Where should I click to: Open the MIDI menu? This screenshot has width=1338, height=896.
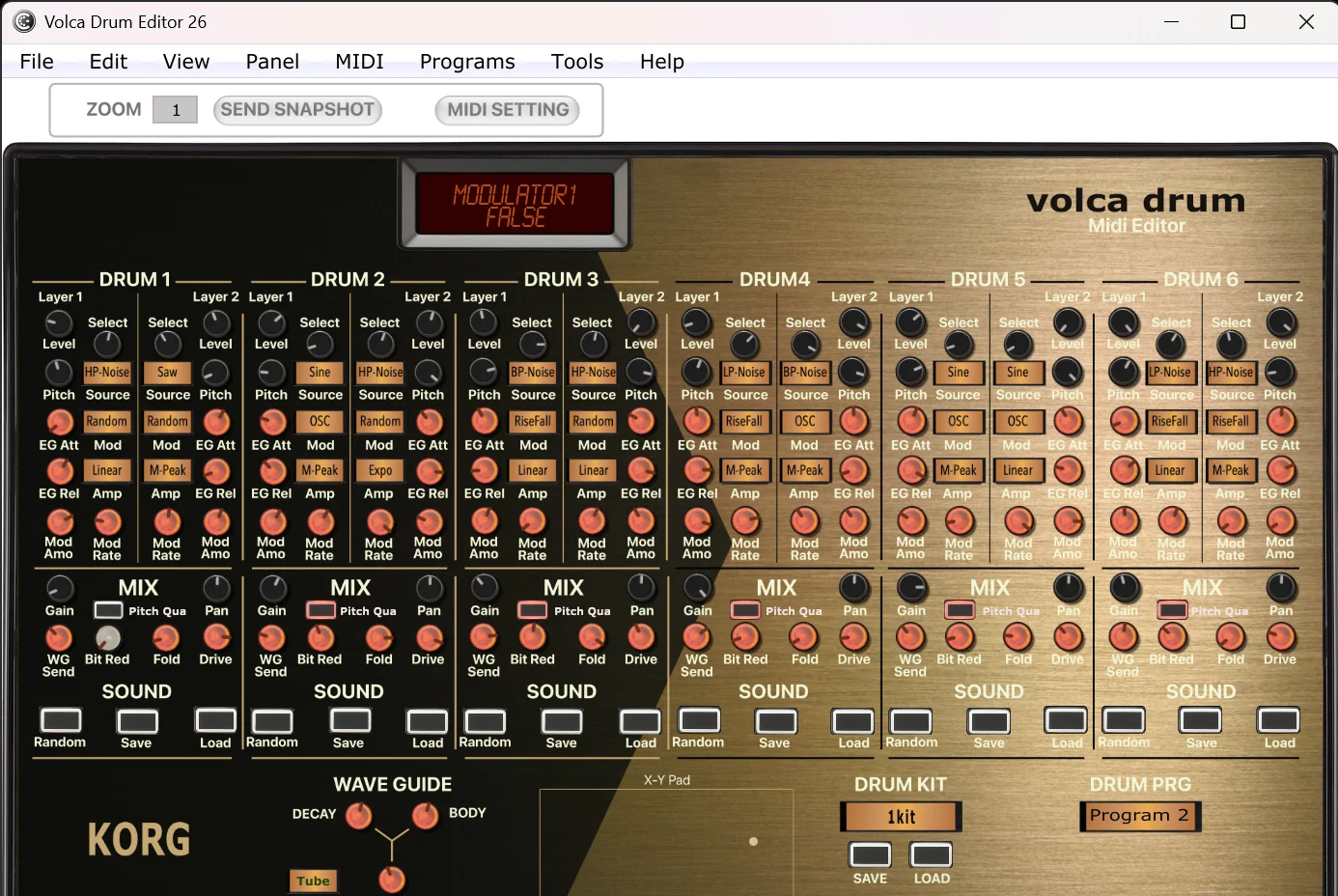(x=359, y=62)
